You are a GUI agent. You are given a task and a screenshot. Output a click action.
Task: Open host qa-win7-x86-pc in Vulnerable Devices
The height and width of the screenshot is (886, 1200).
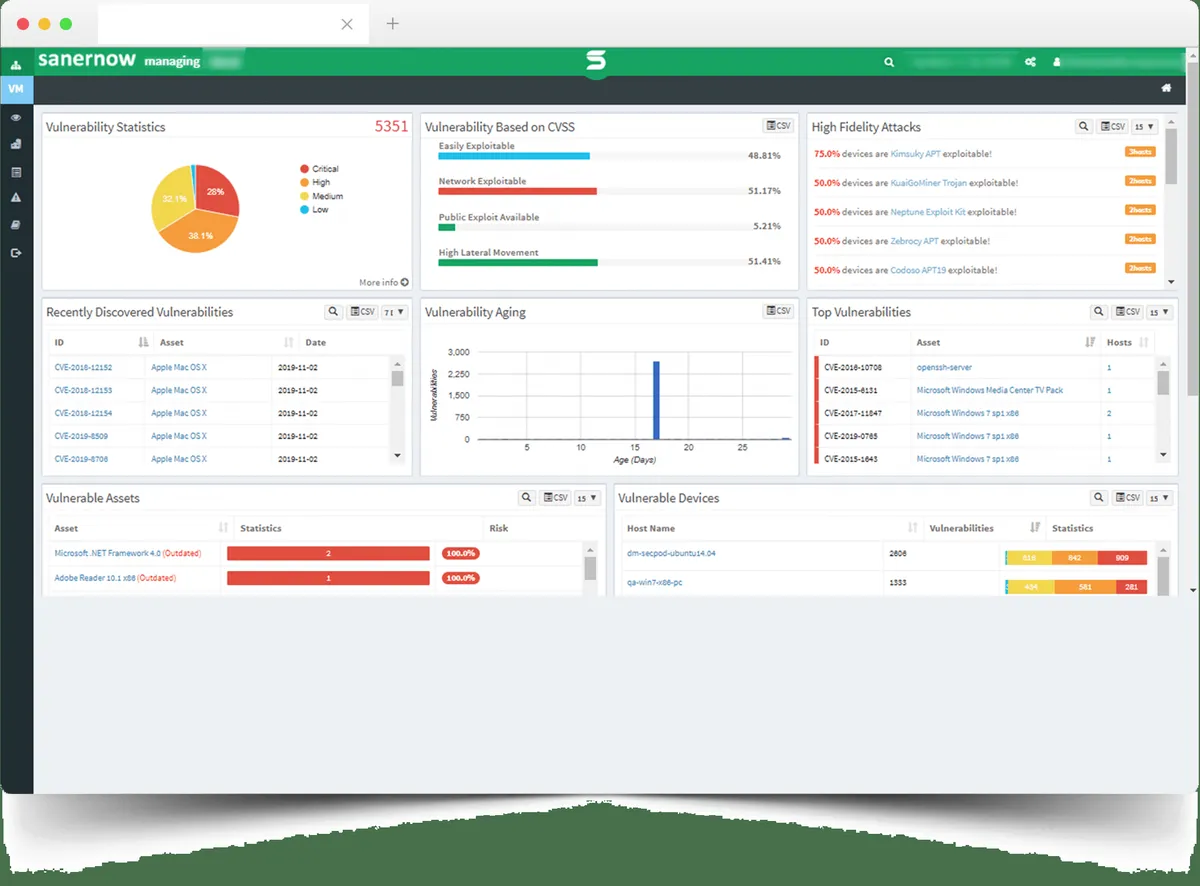[x=654, y=582]
